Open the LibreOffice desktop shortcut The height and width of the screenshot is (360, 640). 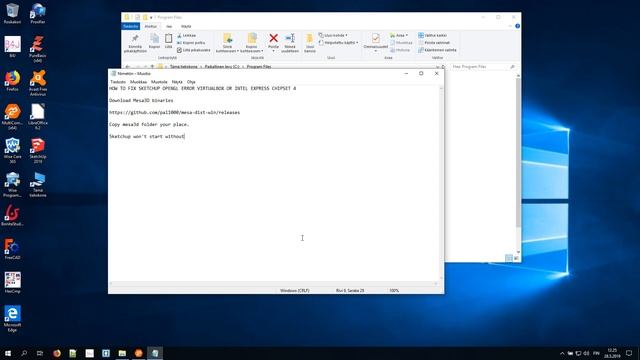click(x=38, y=117)
